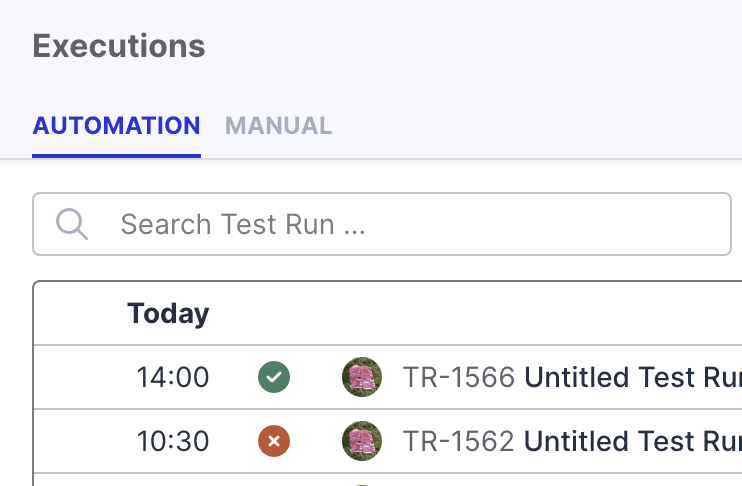Open Untitled Test Run title of TR-1566
Image resolution: width=742 pixels, height=486 pixels.
(x=632, y=377)
